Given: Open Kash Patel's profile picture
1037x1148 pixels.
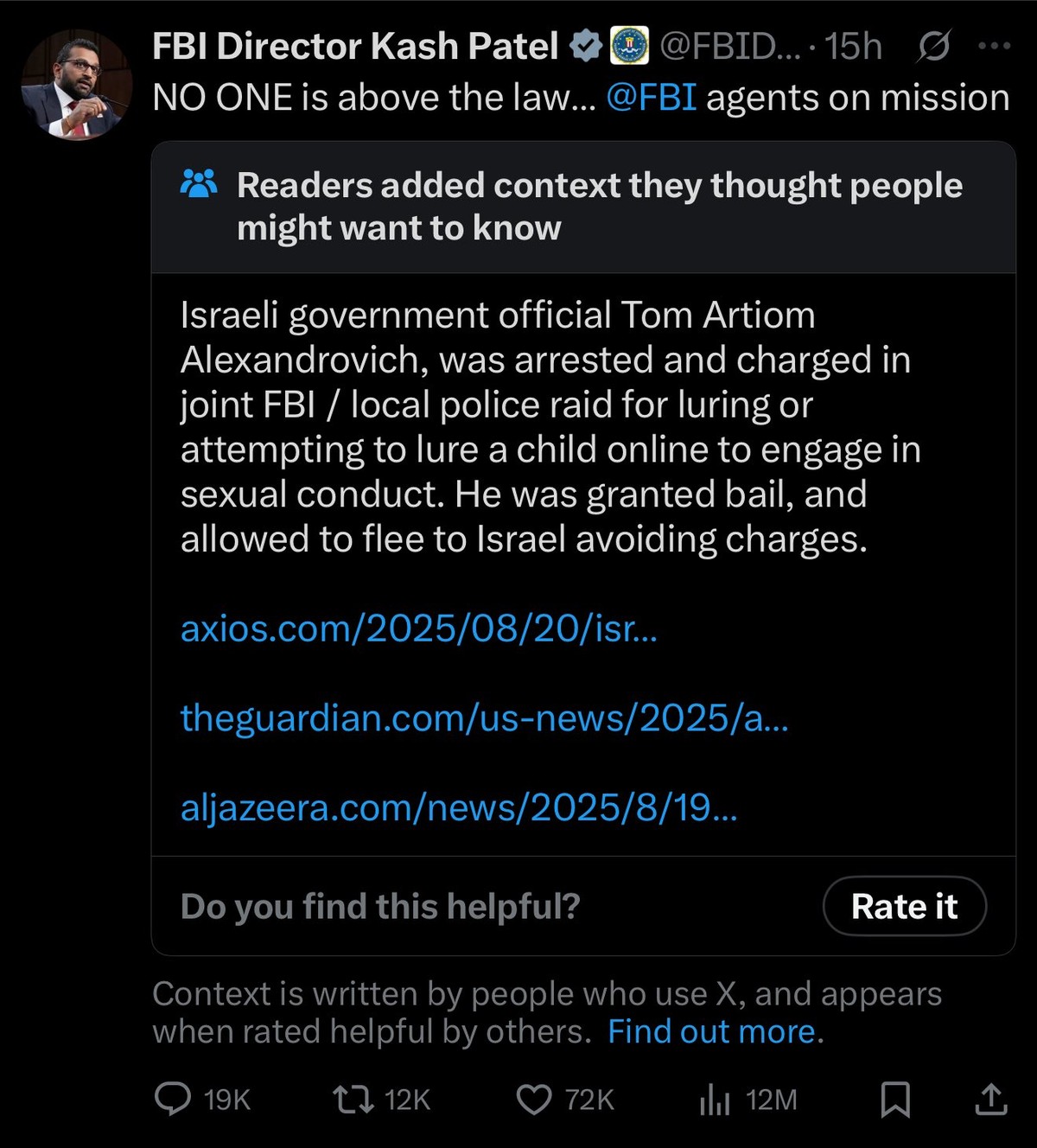Looking at the screenshot, I should click(76, 85).
